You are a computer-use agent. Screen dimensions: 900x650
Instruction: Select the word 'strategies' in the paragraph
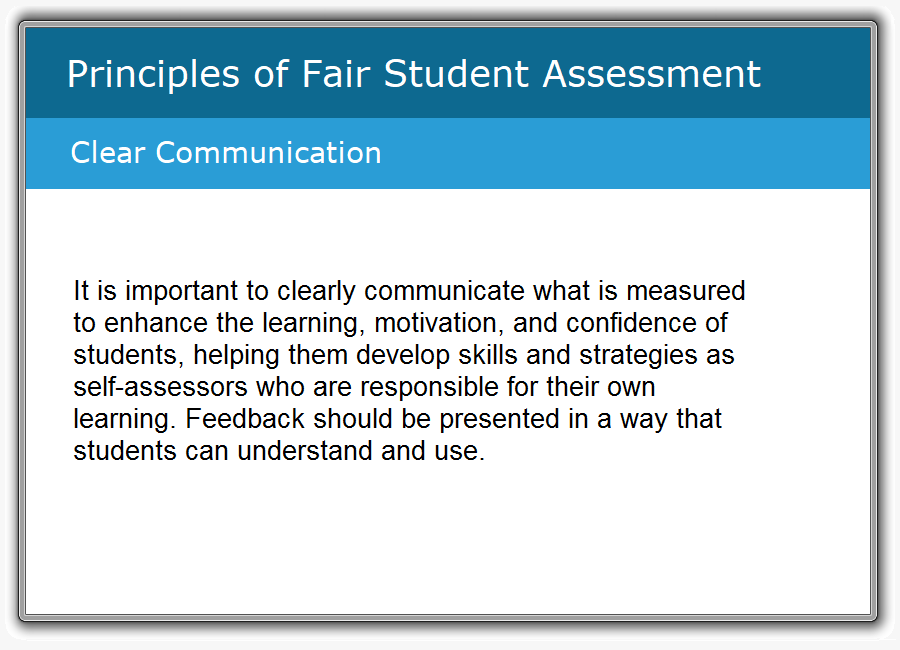tap(638, 355)
